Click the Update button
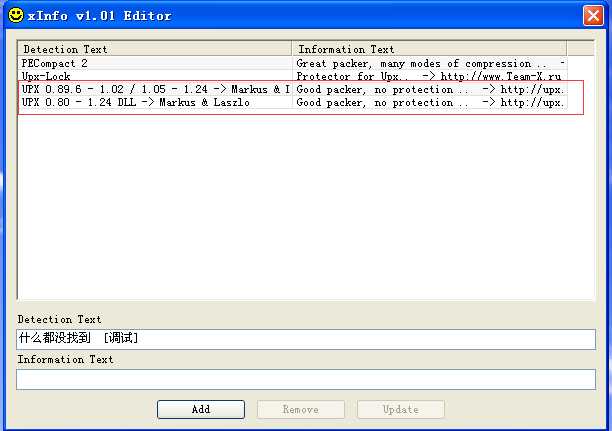 click(x=401, y=409)
